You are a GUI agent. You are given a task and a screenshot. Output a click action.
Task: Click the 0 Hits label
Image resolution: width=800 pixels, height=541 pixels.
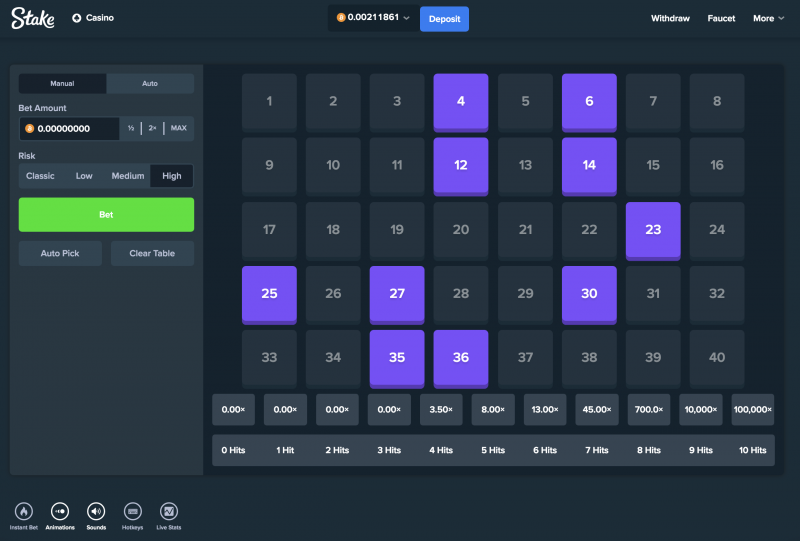pyautogui.click(x=233, y=450)
